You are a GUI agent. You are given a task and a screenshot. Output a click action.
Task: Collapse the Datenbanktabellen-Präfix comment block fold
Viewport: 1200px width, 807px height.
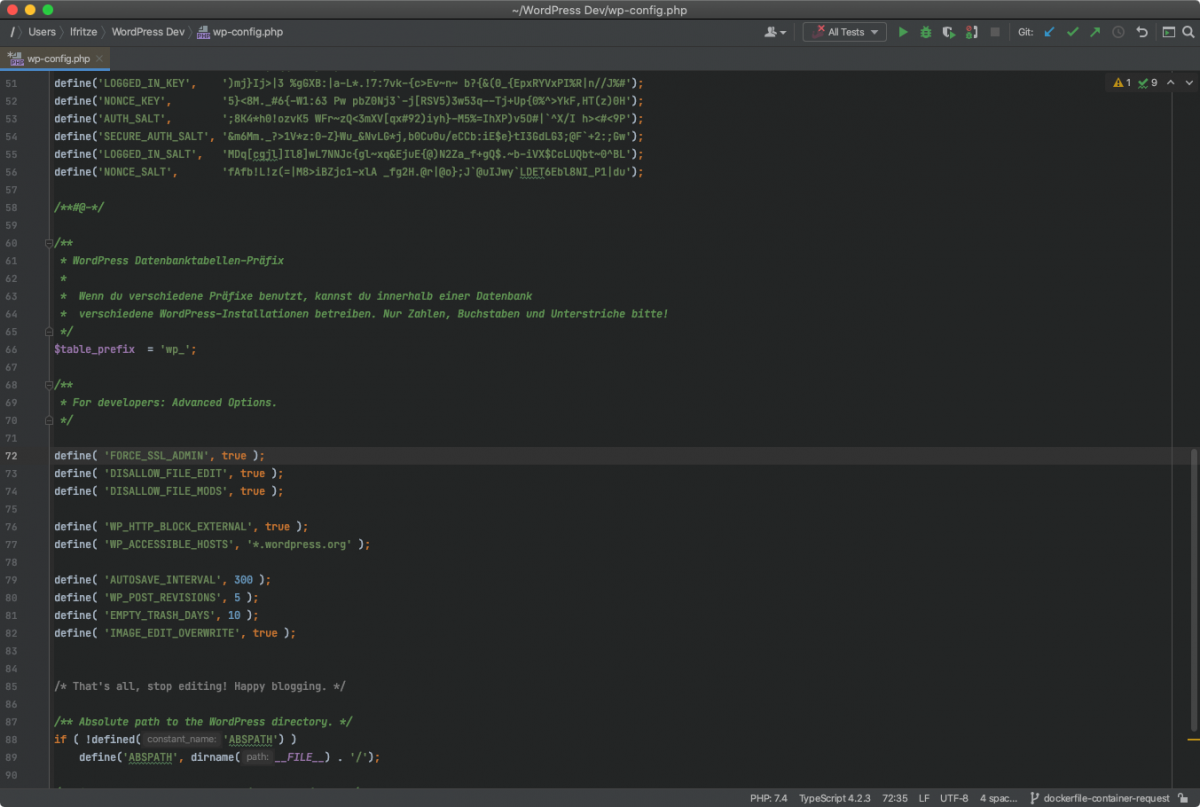[x=49, y=243]
